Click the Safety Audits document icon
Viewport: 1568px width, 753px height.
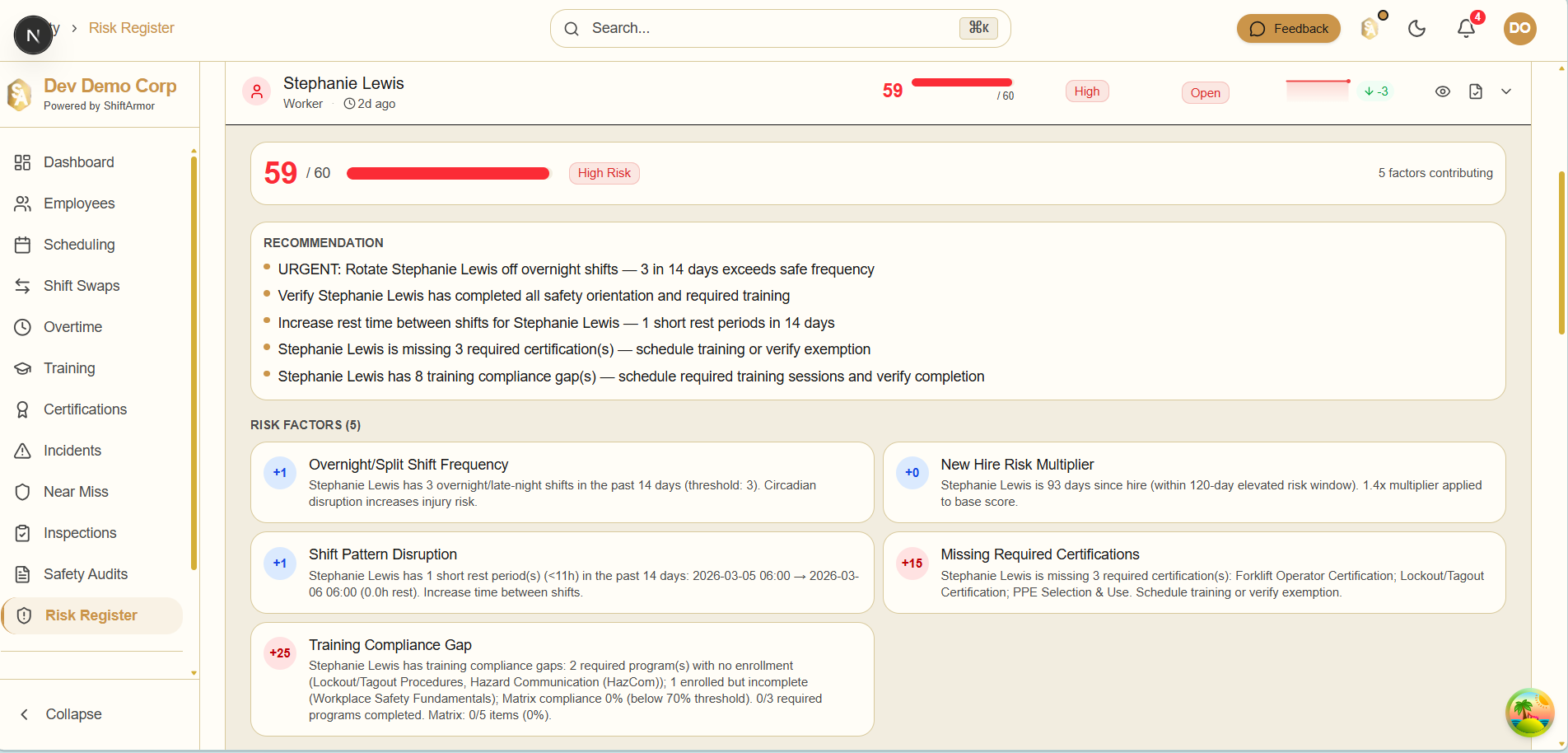23,574
